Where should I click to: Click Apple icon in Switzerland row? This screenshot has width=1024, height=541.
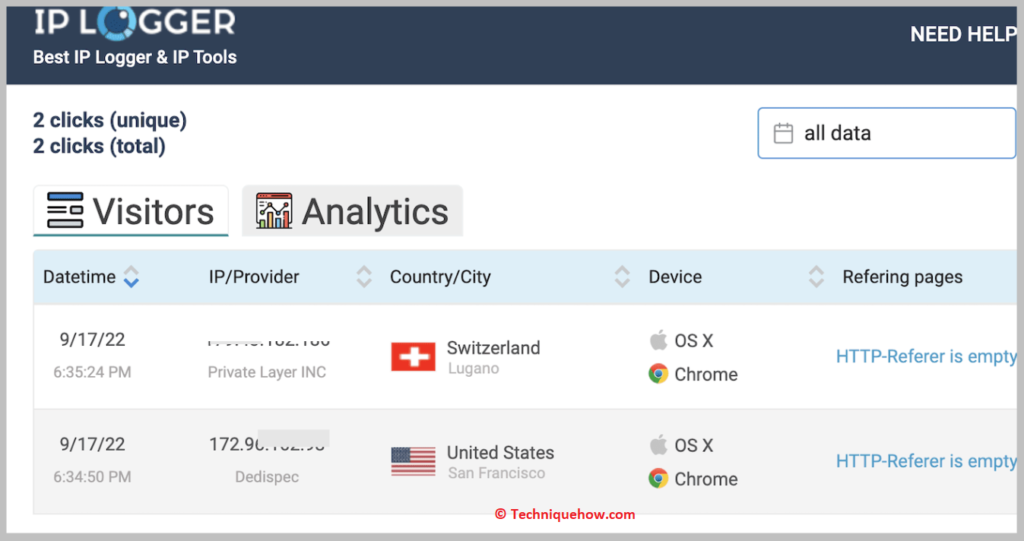(658, 340)
